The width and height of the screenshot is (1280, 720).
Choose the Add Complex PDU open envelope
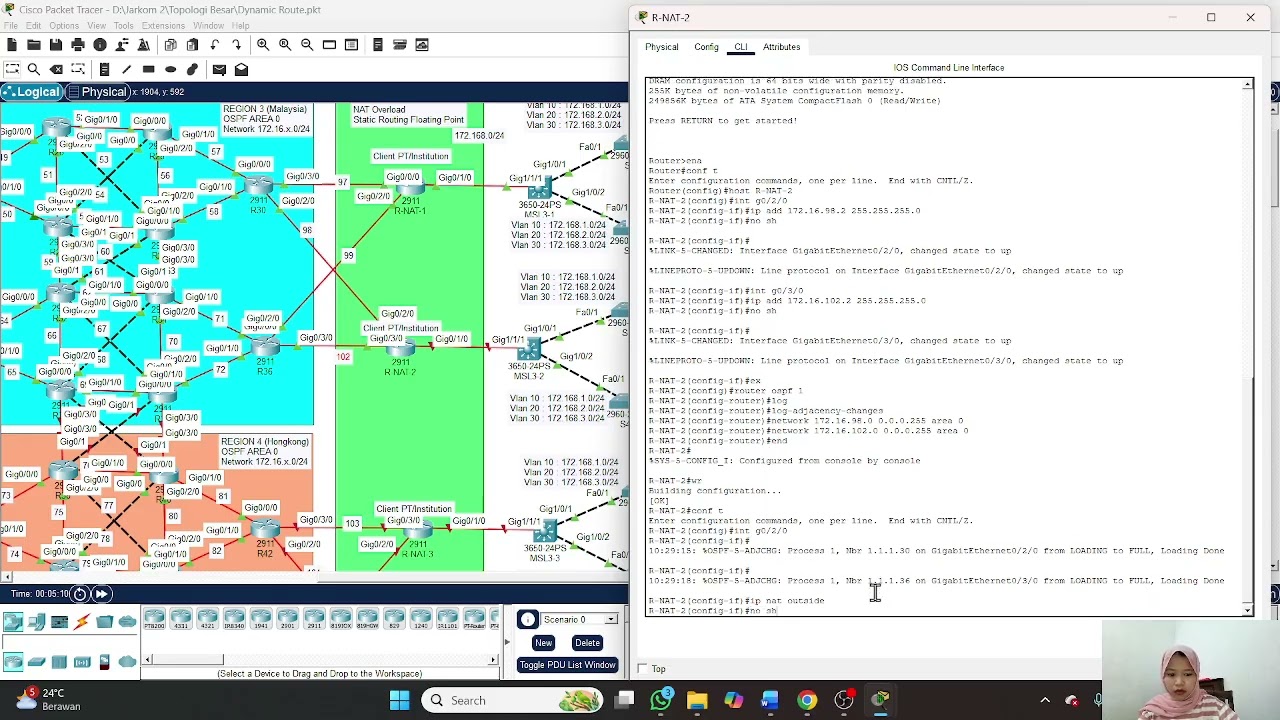(x=241, y=69)
